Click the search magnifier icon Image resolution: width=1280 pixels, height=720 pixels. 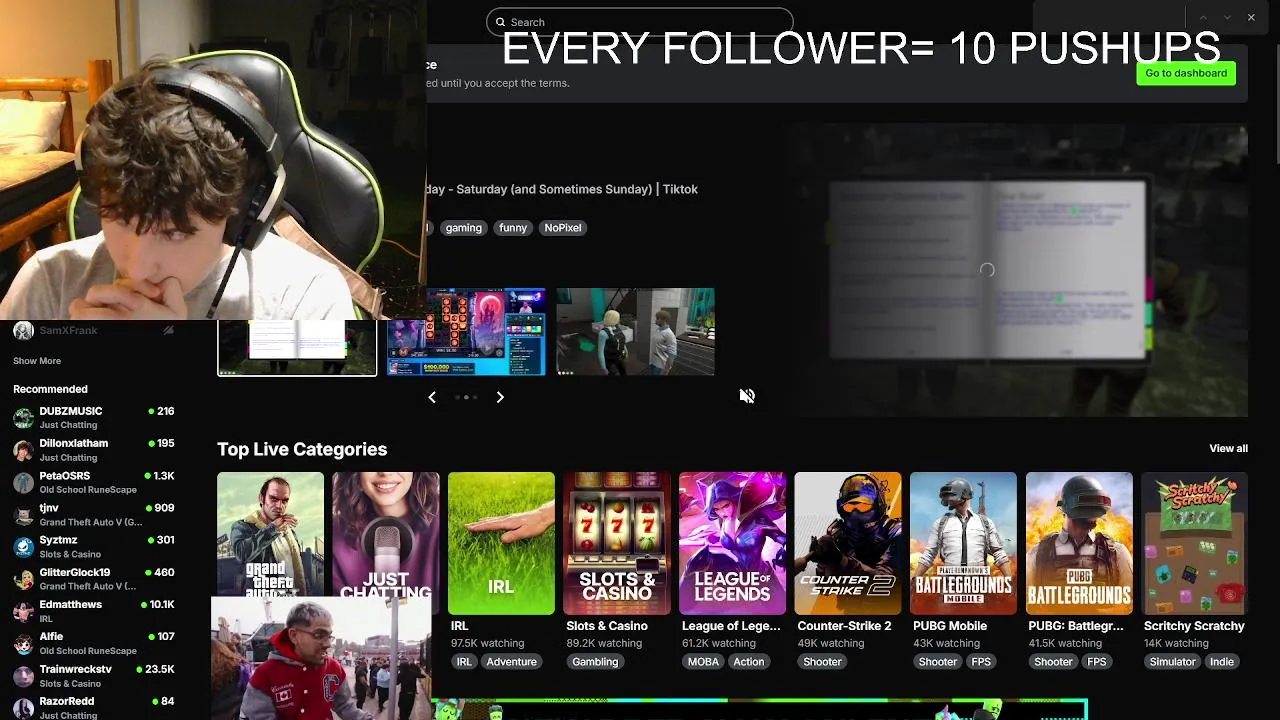[x=500, y=22]
